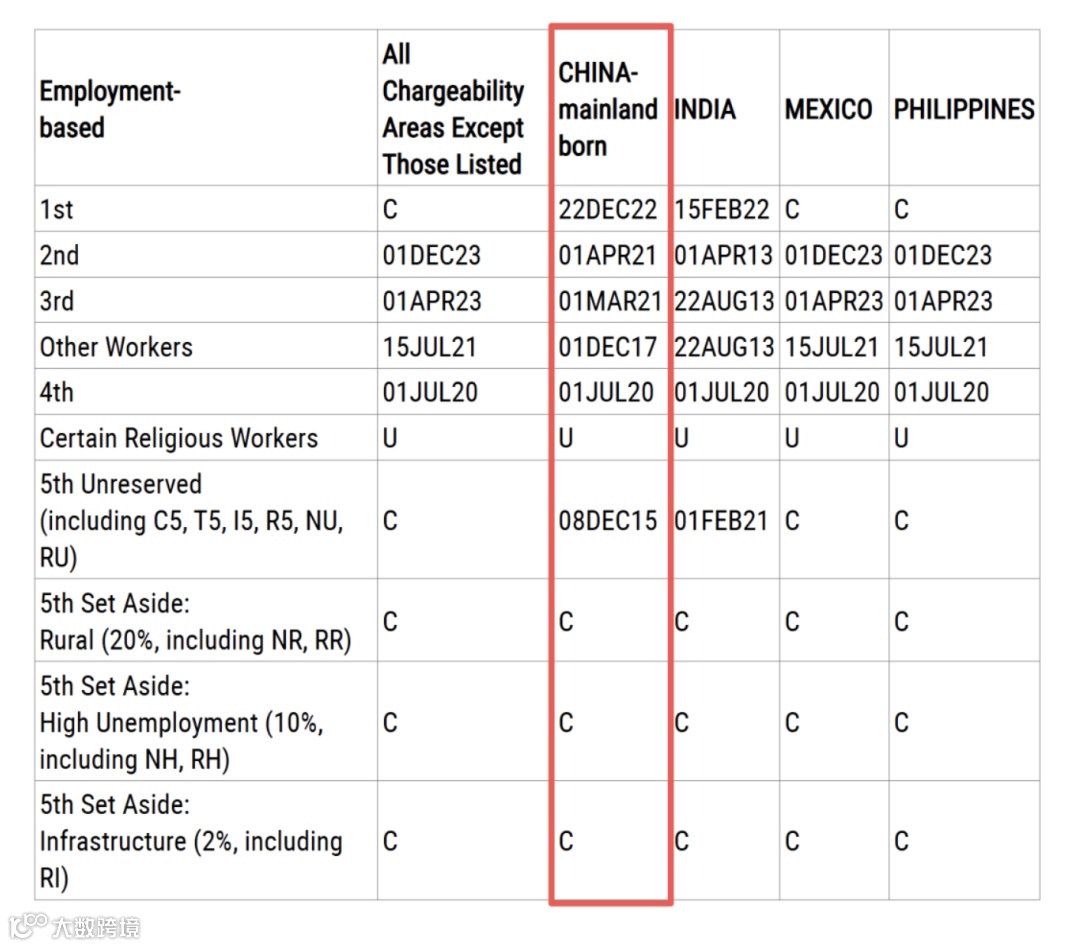Click the "3rd" row label
The width and height of the screenshot is (1080, 947).
coord(56,301)
